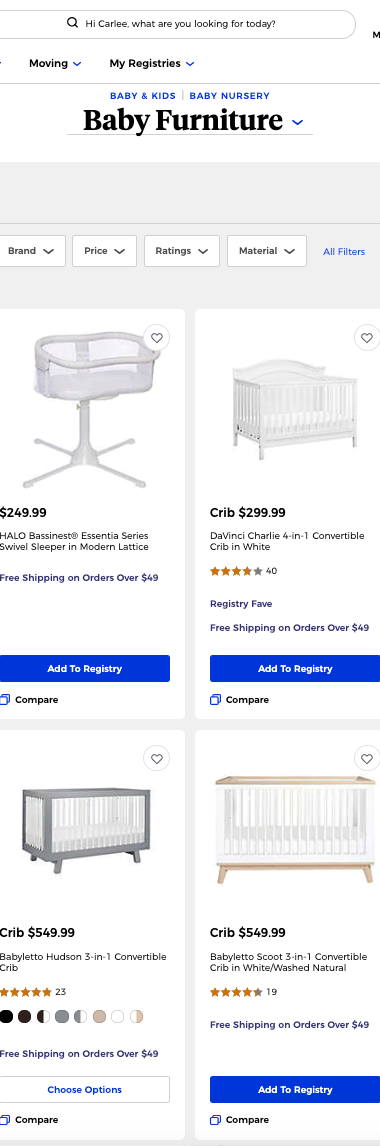Open the All Filters link

344,251
